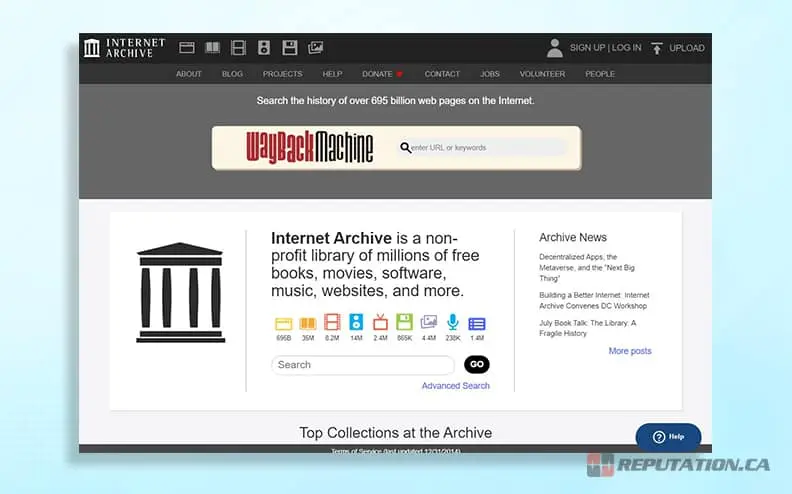Open the HELP menu item
This screenshot has height=494, width=792.
pos(332,74)
